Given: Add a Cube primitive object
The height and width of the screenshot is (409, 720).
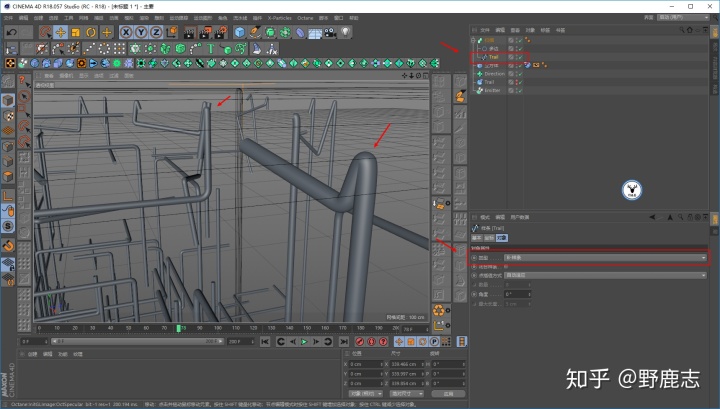Looking at the screenshot, I should click(240, 32).
